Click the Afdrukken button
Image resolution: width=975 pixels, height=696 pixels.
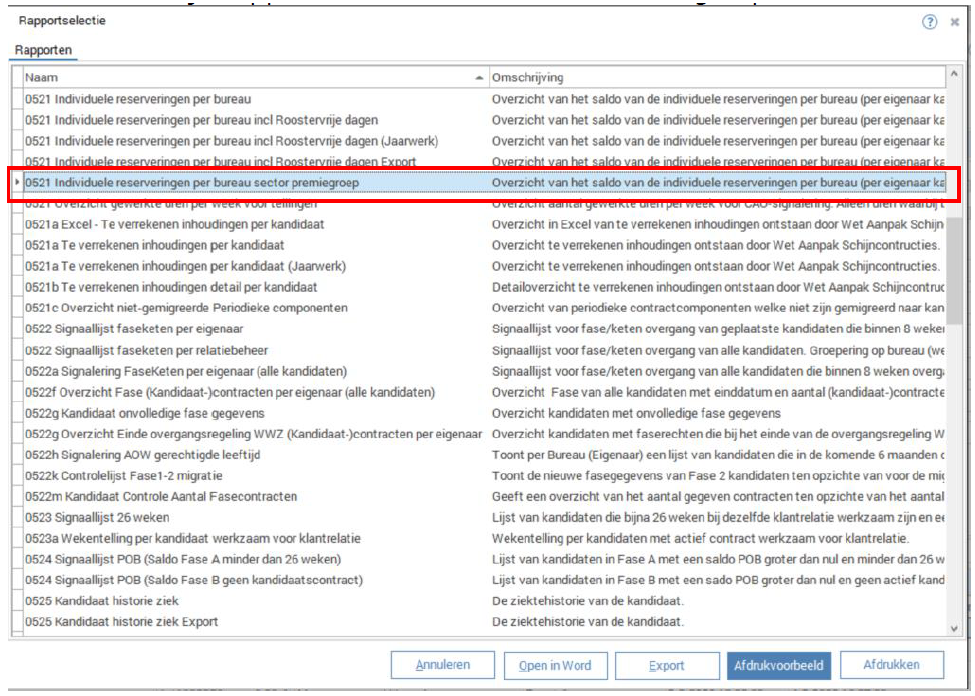pos(891,665)
